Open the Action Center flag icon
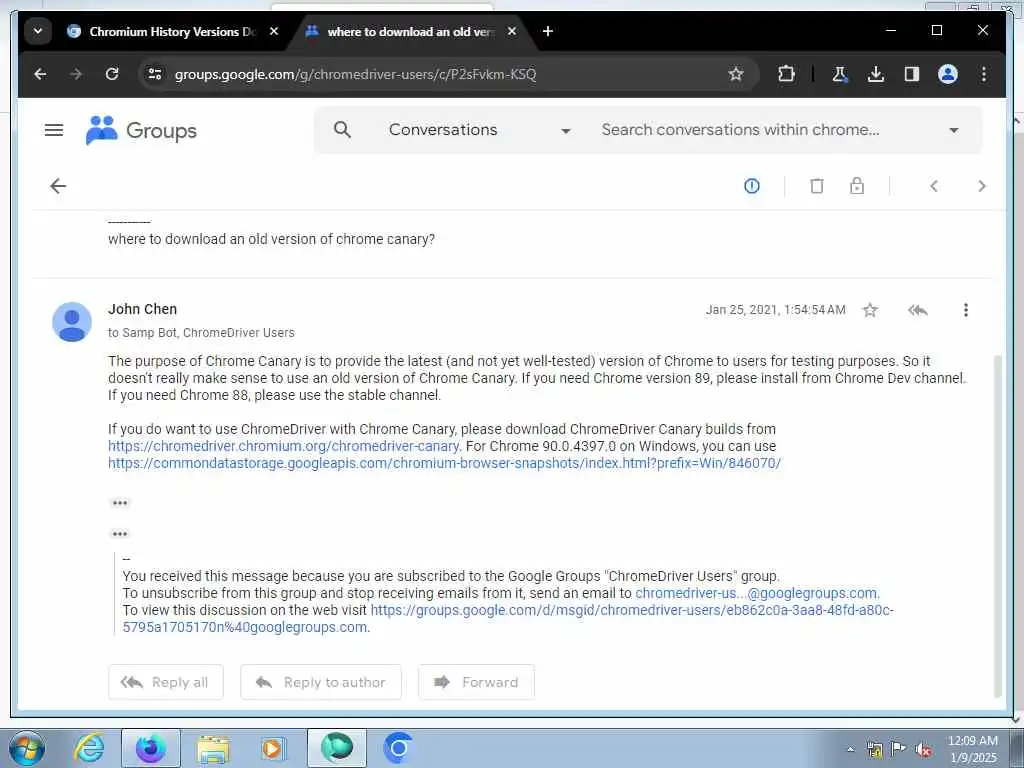The image size is (1024, 768). tap(899, 750)
